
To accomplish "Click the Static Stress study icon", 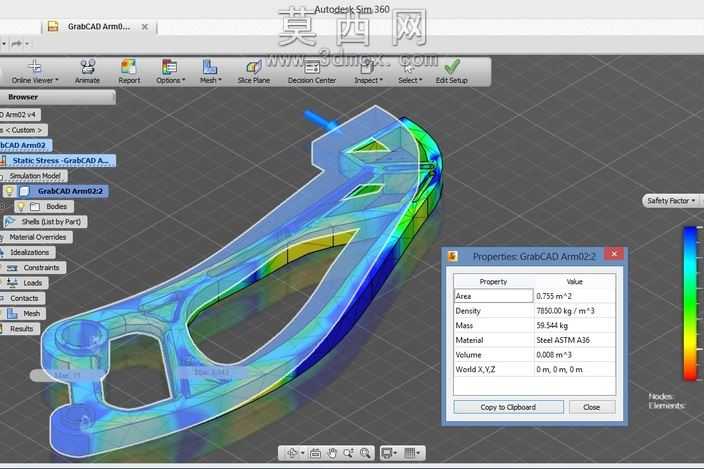I will coord(4,161).
